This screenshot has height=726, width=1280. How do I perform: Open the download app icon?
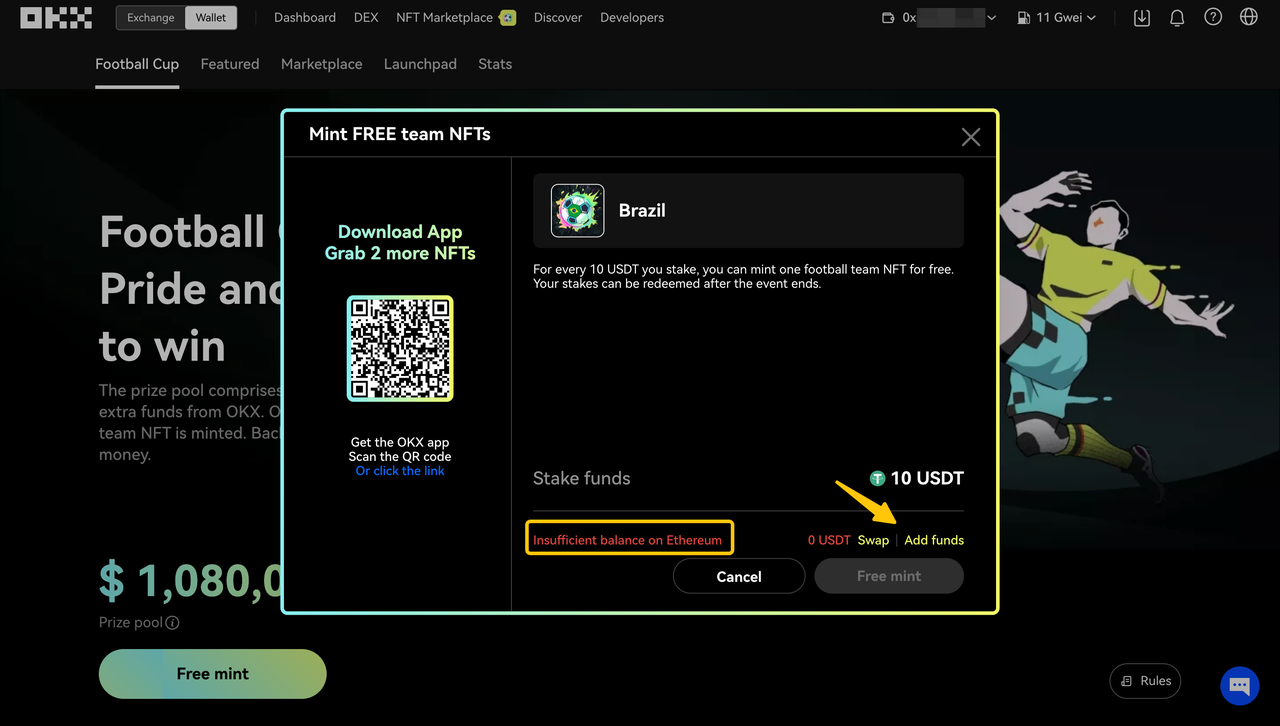pyautogui.click(x=1141, y=17)
